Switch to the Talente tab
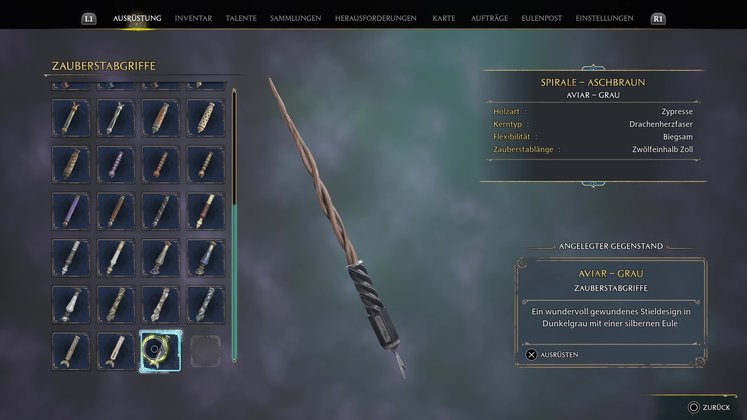 coord(241,18)
